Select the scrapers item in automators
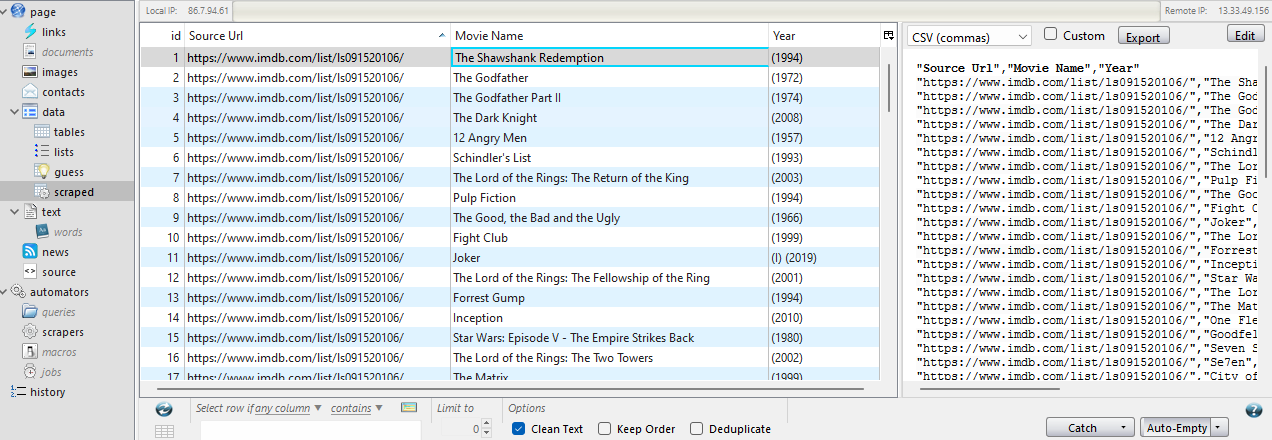1272x440 pixels. [x=62, y=332]
